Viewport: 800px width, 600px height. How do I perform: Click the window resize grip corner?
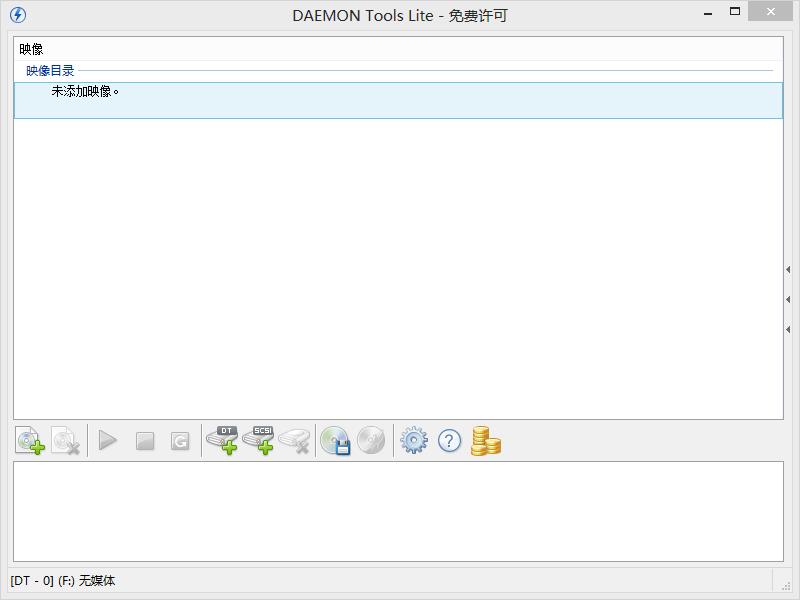point(786,586)
